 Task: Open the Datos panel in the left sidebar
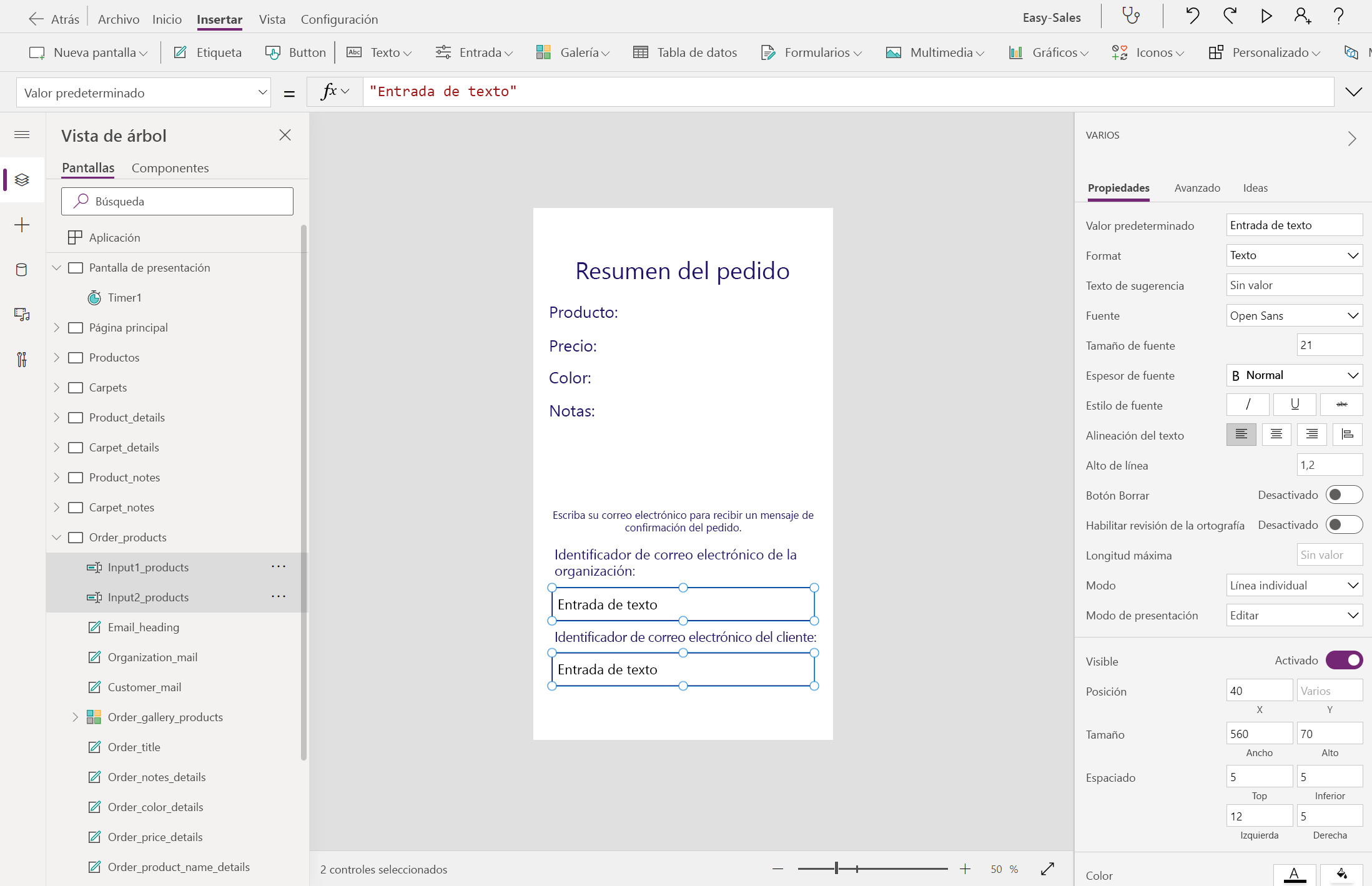click(x=22, y=270)
